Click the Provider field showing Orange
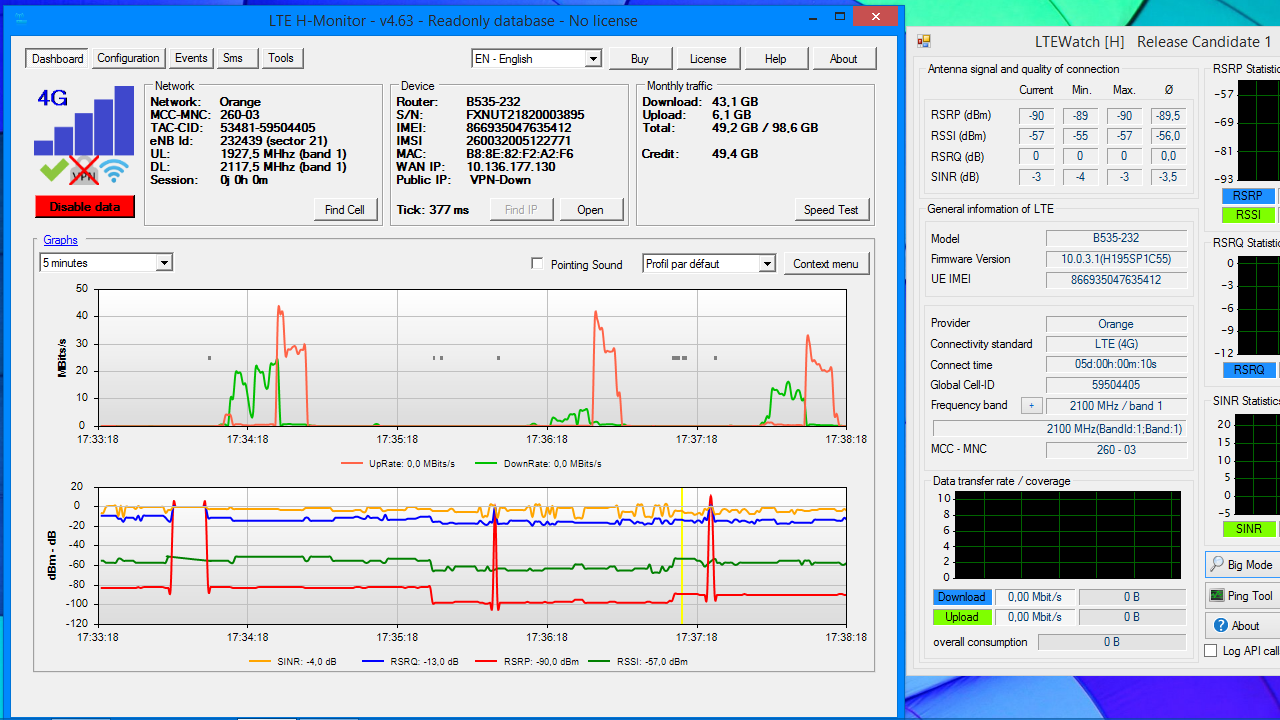The width and height of the screenshot is (1280, 720). [x=1116, y=324]
